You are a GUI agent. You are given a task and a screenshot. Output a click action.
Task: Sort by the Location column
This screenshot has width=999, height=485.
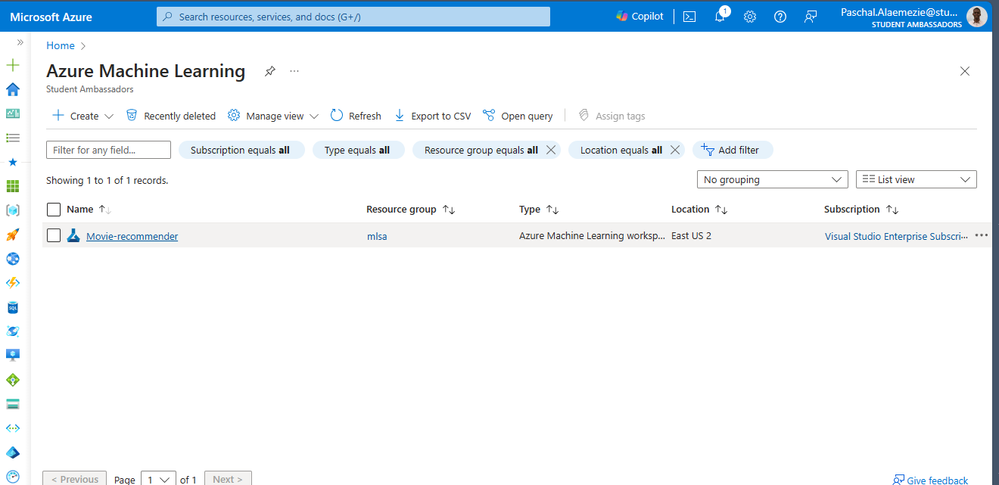click(x=700, y=210)
